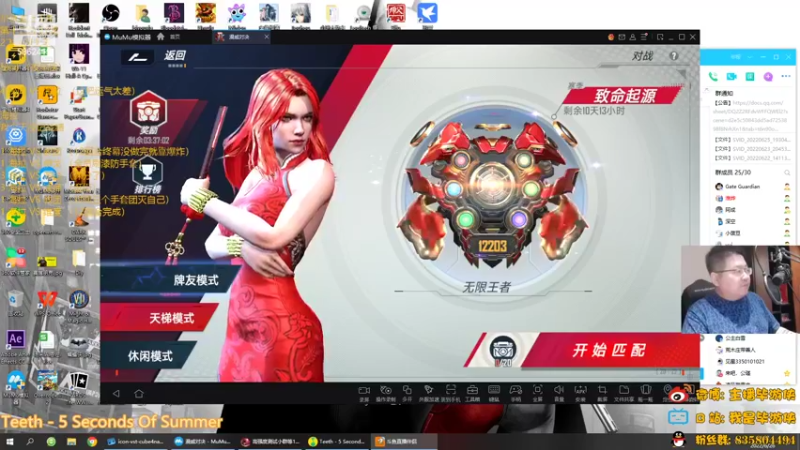Click the scan-to-phone toolbar icon

(451, 393)
